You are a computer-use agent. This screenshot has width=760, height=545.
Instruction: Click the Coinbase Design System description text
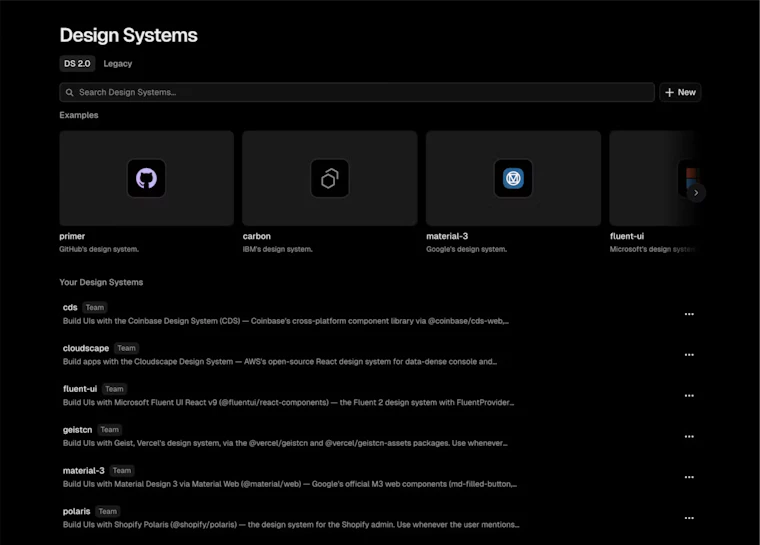[285, 321]
